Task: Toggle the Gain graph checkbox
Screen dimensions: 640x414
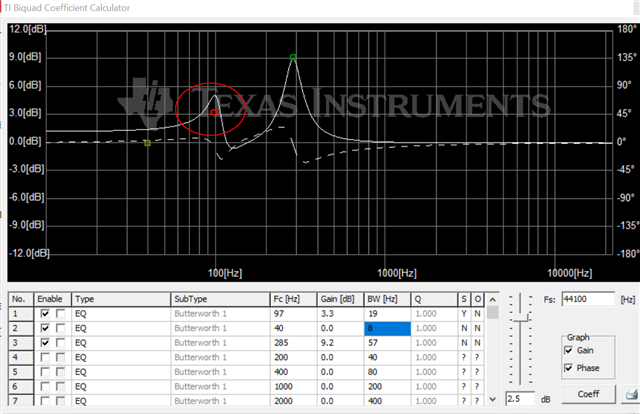Action: point(568,350)
